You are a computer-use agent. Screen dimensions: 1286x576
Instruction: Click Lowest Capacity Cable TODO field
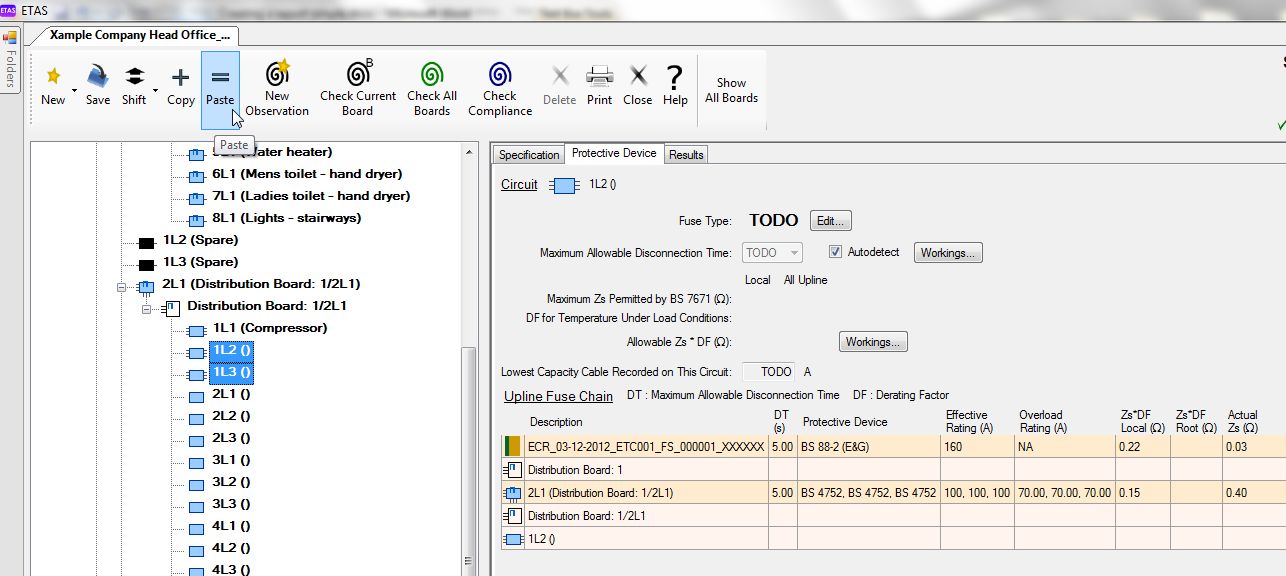769,372
